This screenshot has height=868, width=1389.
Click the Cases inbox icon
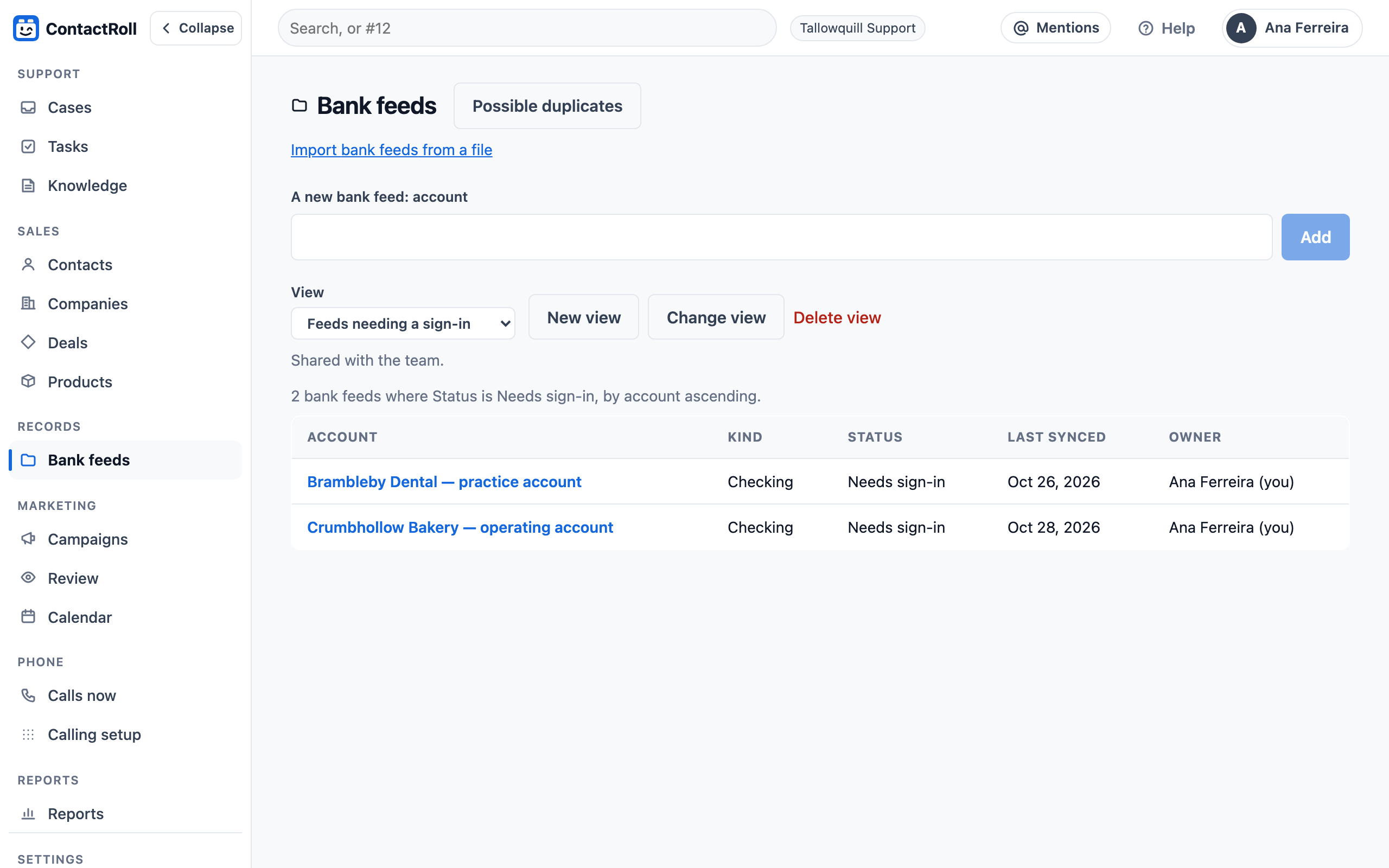pyautogui.click(x=28, y=107)
